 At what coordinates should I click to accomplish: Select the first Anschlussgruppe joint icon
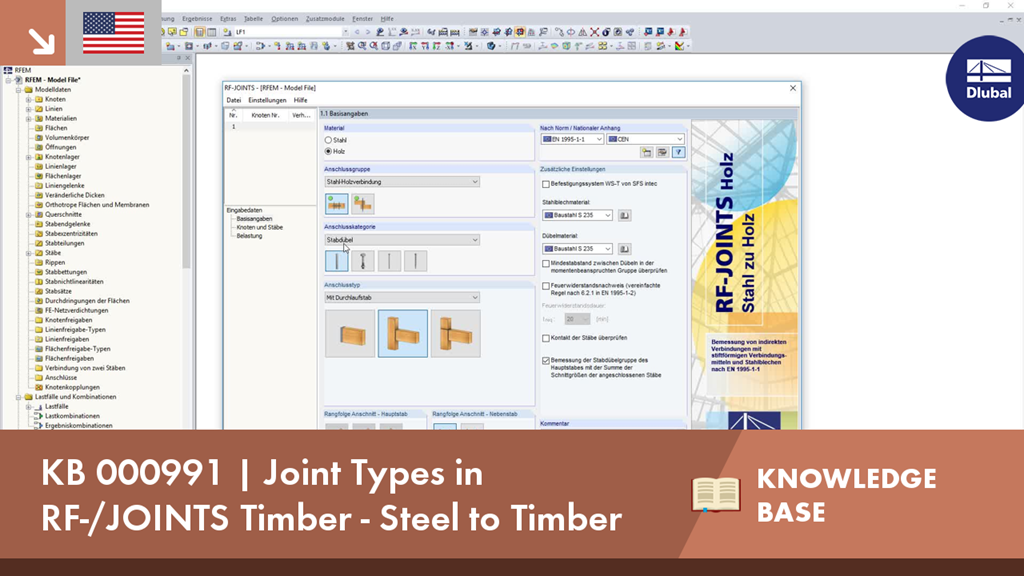pos(337,204)
